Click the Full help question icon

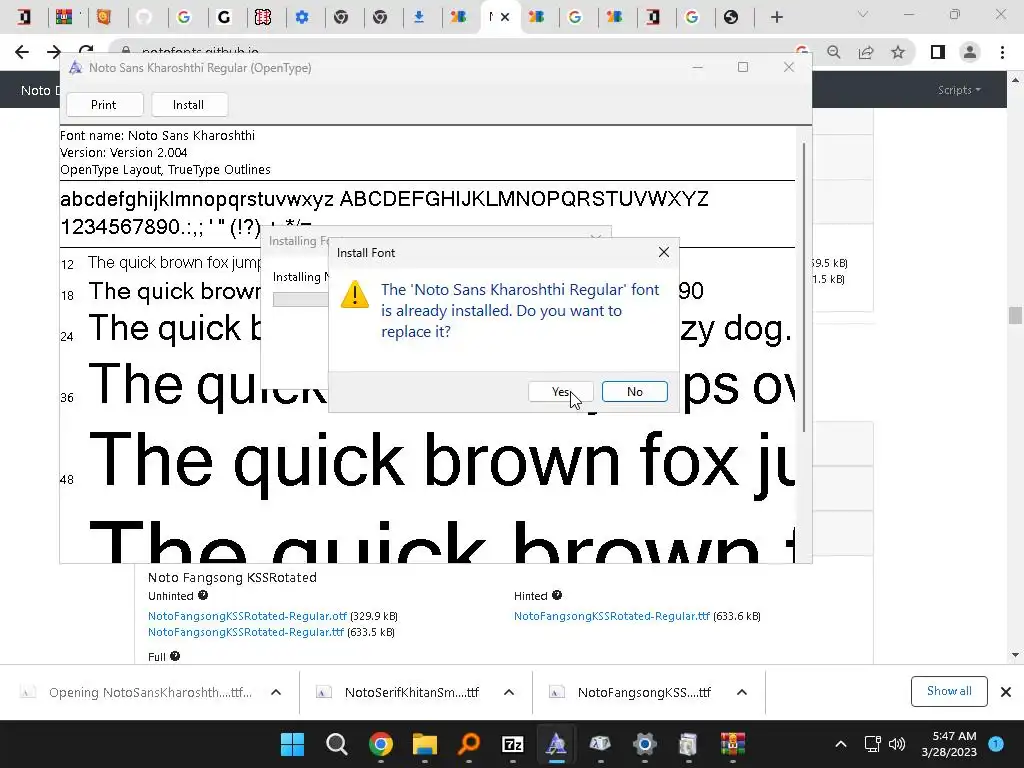pyautogui.click(x=175, y=656)
